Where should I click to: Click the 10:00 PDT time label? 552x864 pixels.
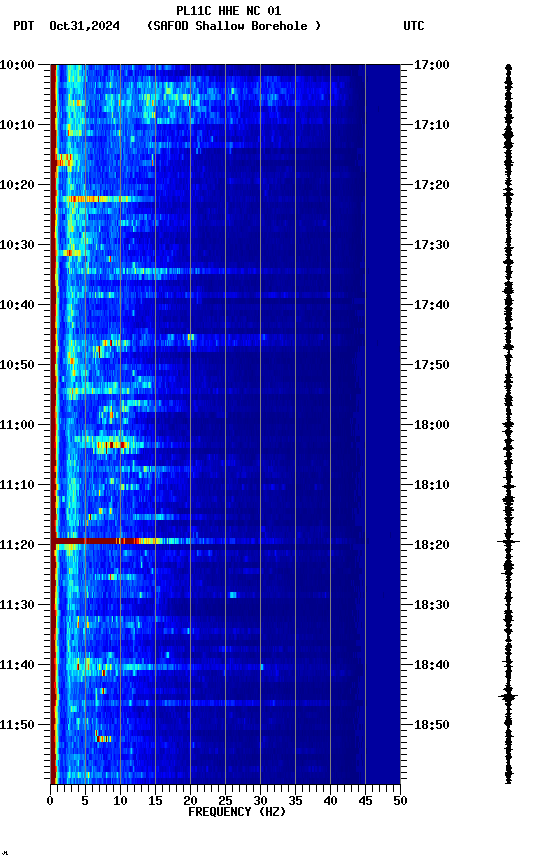pyautogui.click(x=17, y=65)
